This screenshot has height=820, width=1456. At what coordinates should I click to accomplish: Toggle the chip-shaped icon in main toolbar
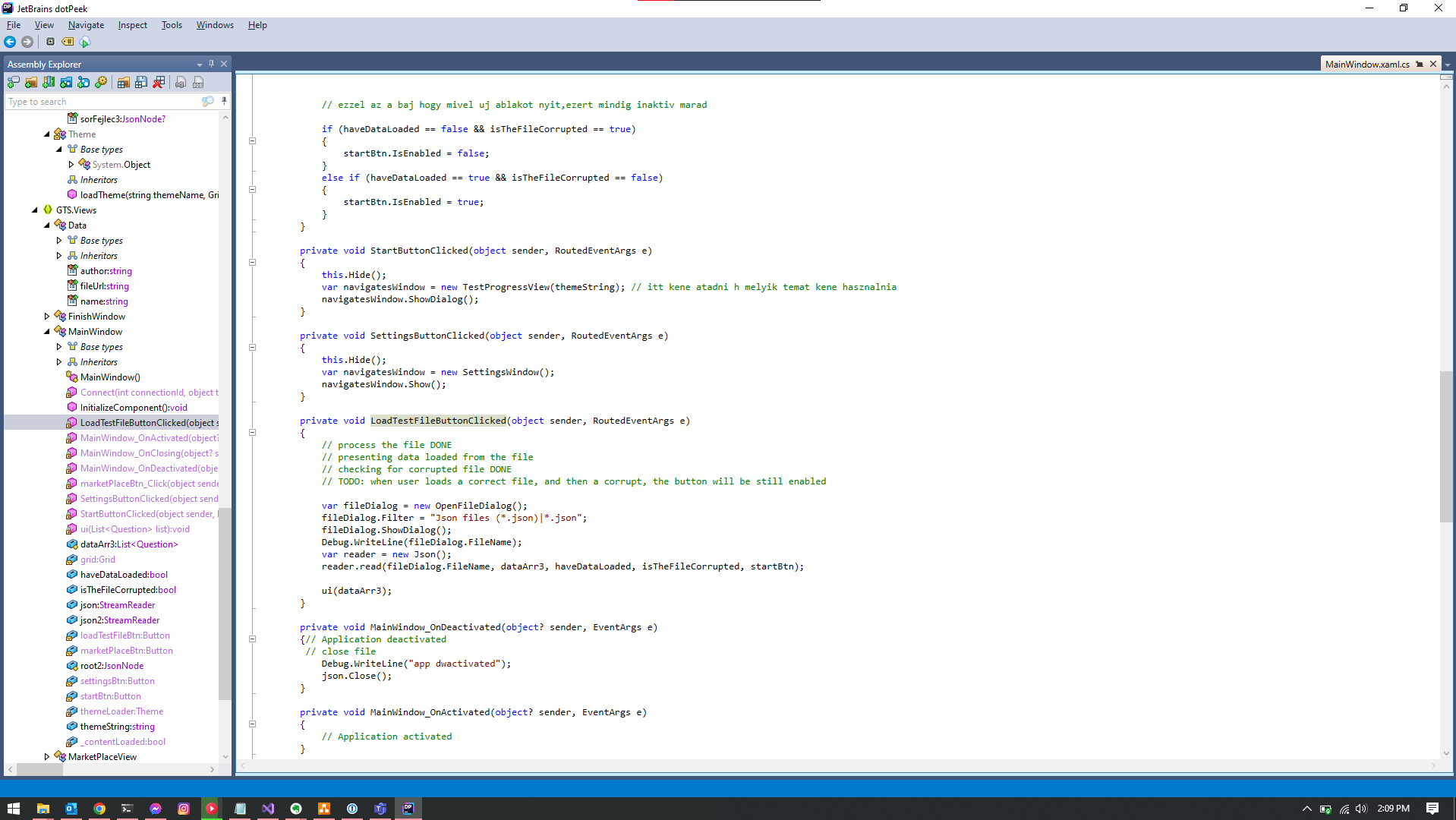(50, 42)
